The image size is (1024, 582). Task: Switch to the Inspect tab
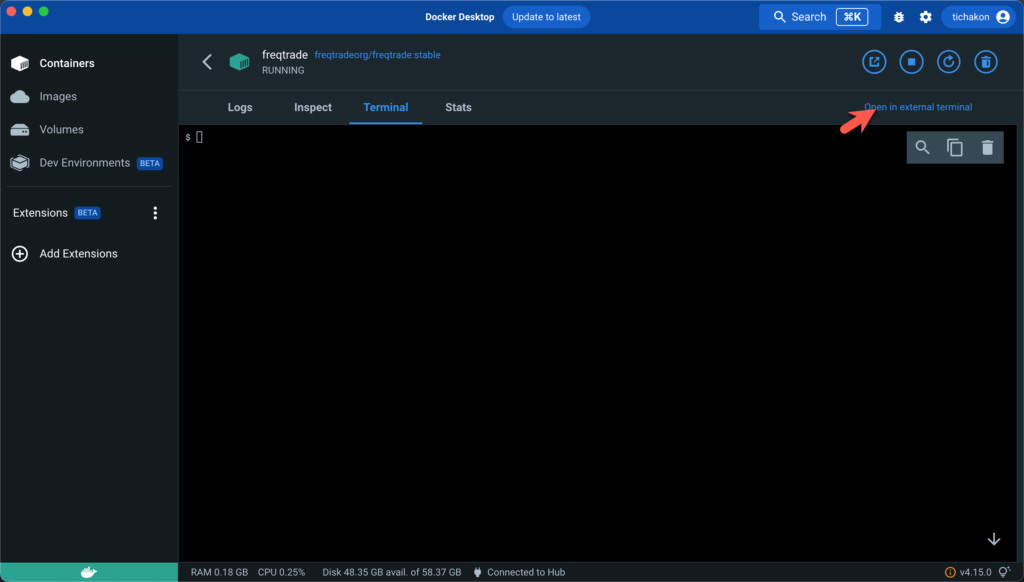click(313, 107)
